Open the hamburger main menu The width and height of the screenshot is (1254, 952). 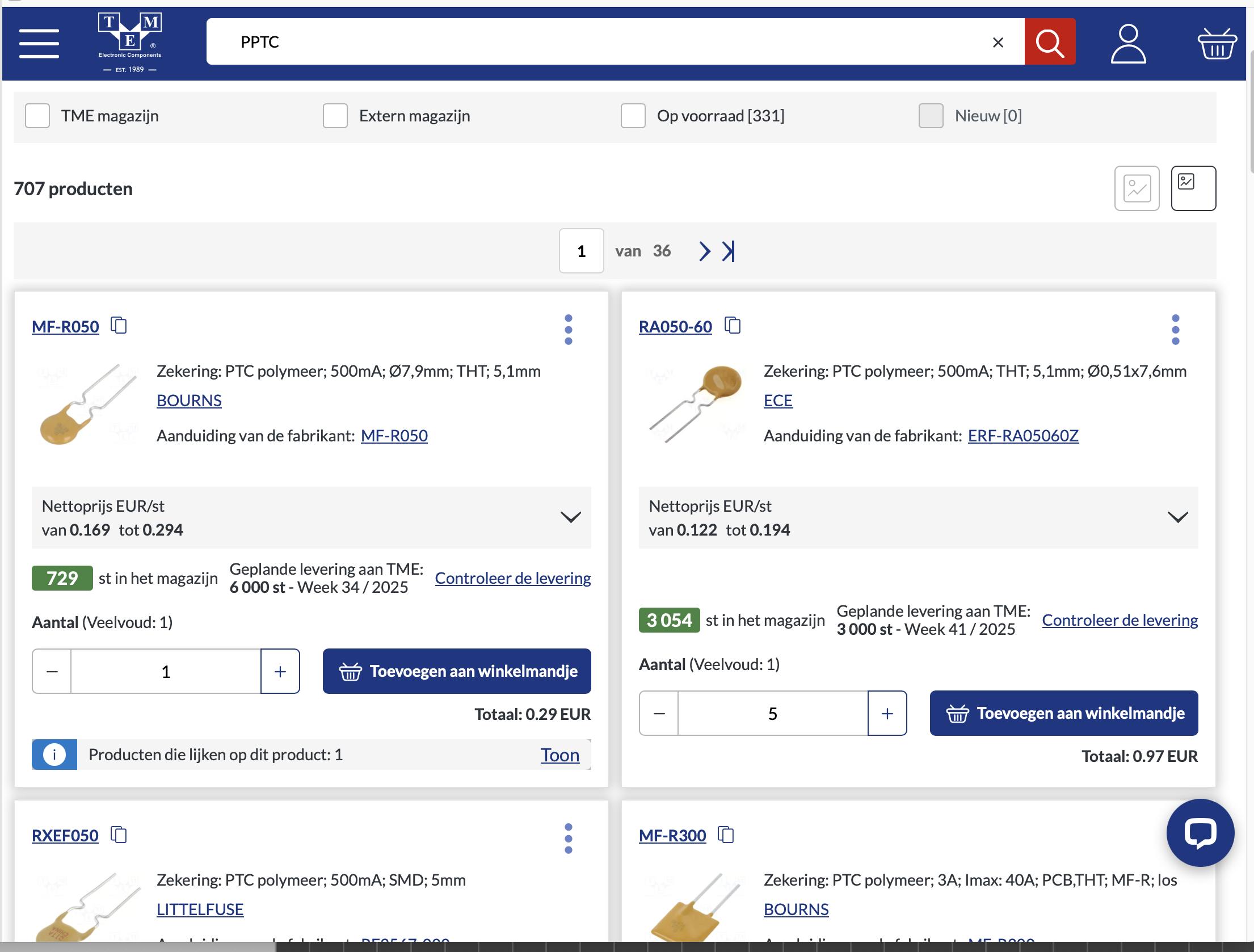coord(39,44)
